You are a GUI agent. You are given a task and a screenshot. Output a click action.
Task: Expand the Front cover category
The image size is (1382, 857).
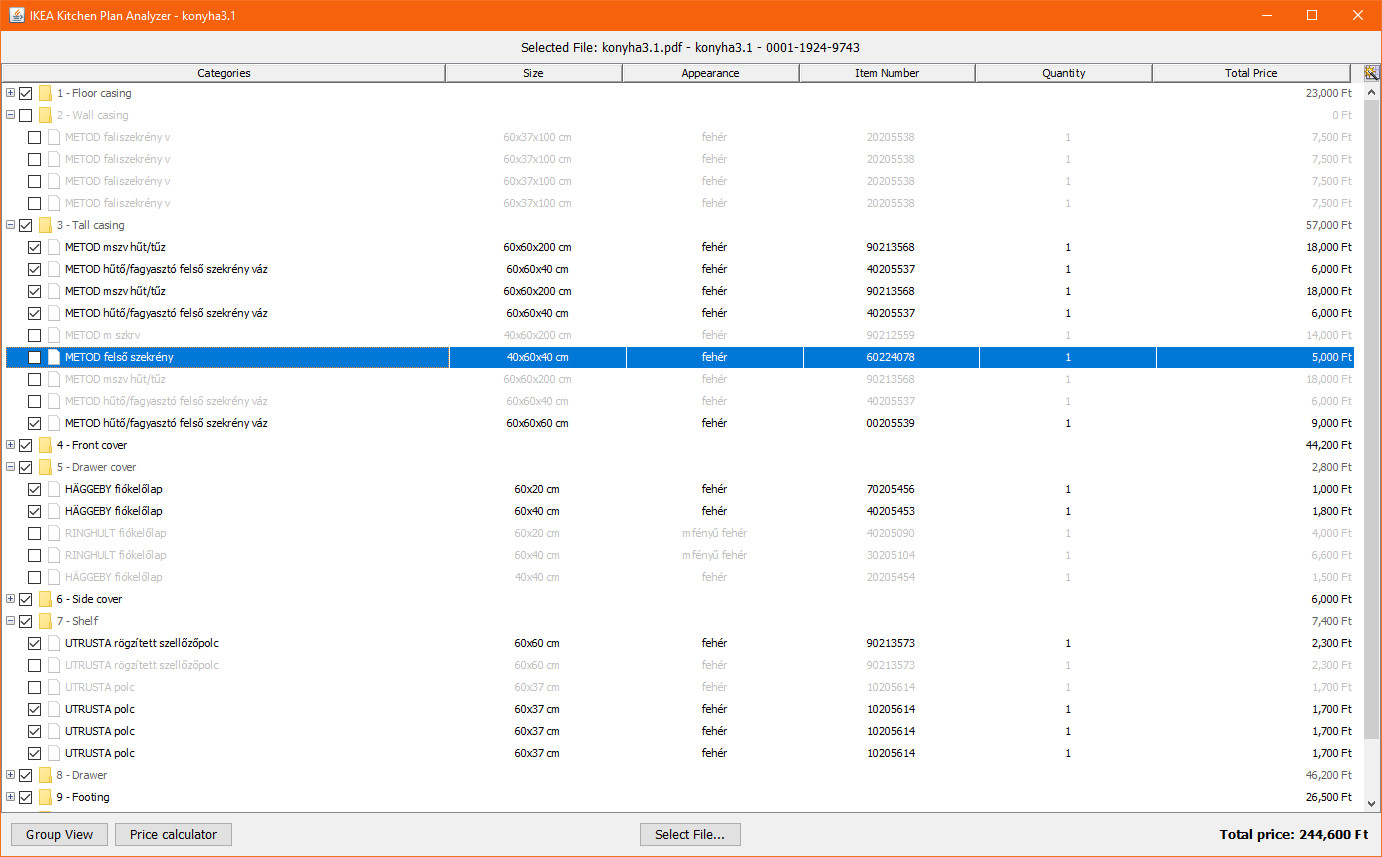[x=10, y=445]
